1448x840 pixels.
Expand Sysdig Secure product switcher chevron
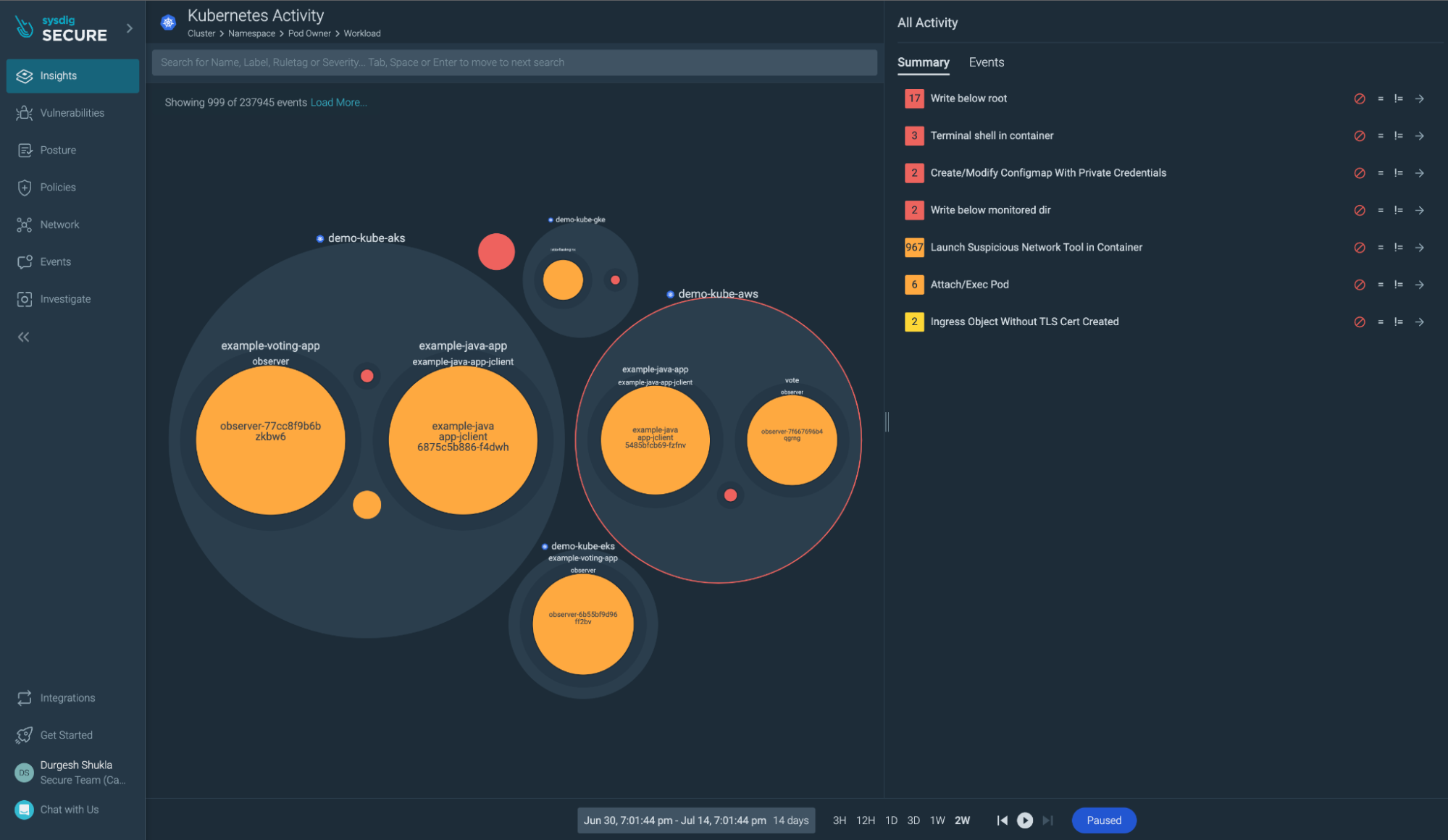(130, 28)
